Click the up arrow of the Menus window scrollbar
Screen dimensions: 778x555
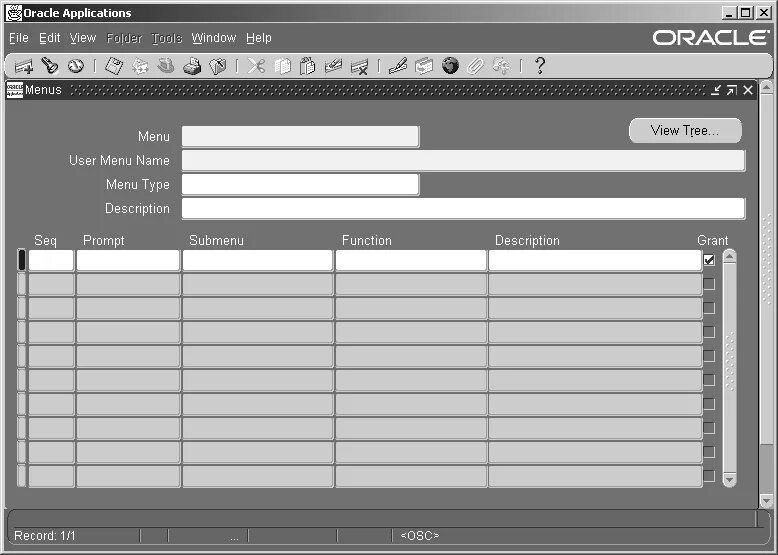766,88
